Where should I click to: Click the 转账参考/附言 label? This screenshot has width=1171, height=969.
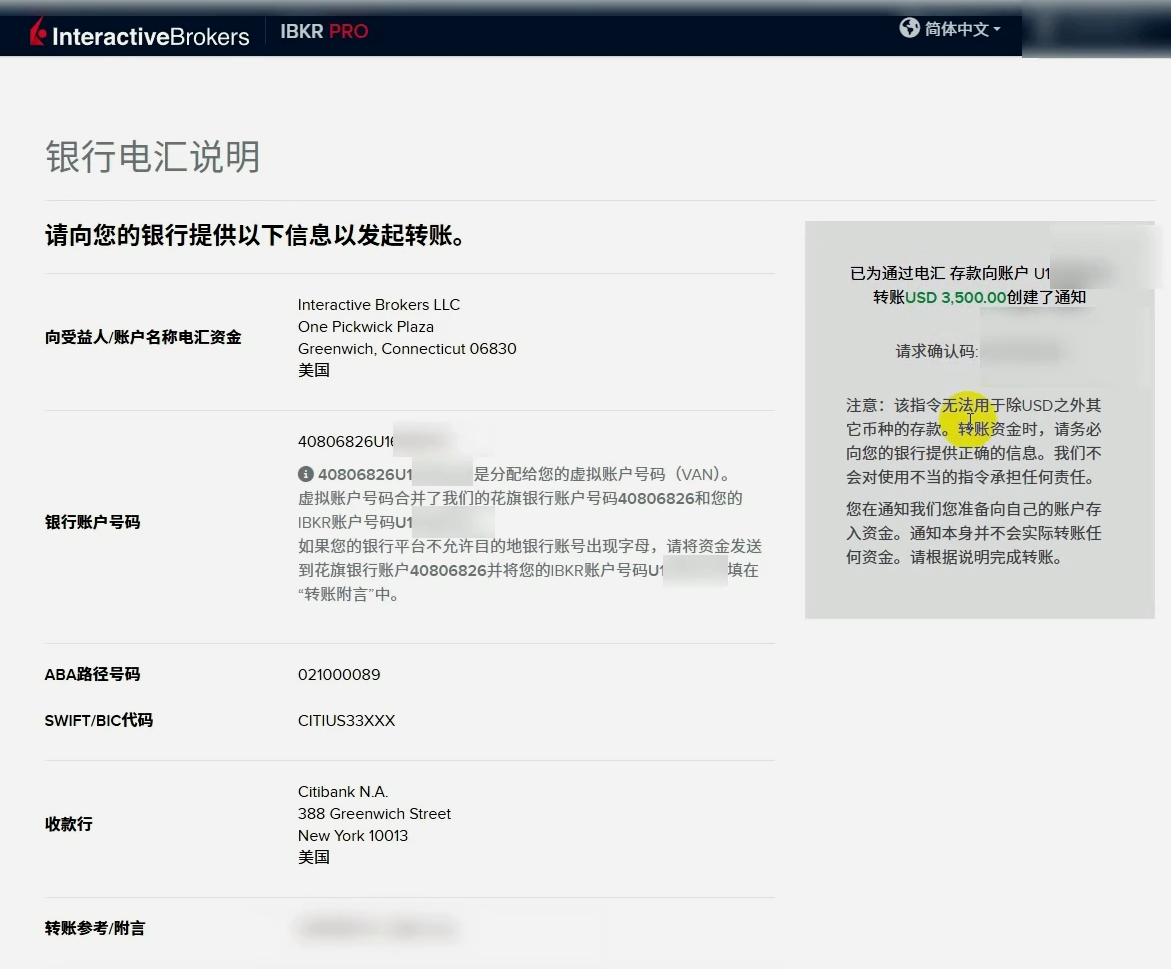[x=95, y=928]
